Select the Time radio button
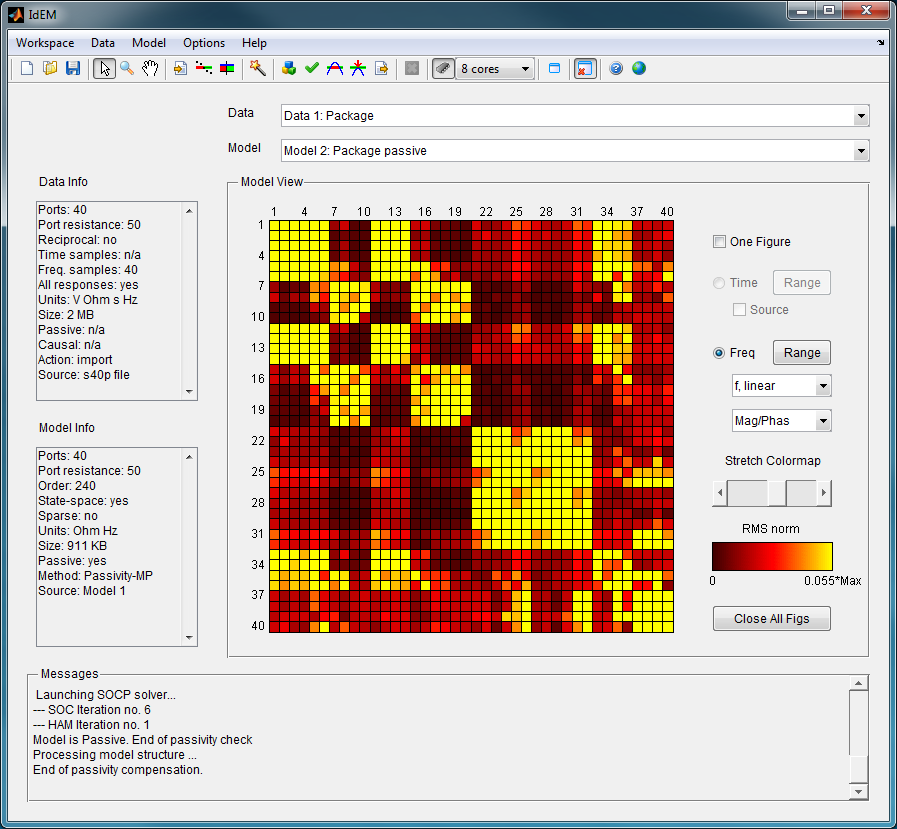 coord(719,283)
